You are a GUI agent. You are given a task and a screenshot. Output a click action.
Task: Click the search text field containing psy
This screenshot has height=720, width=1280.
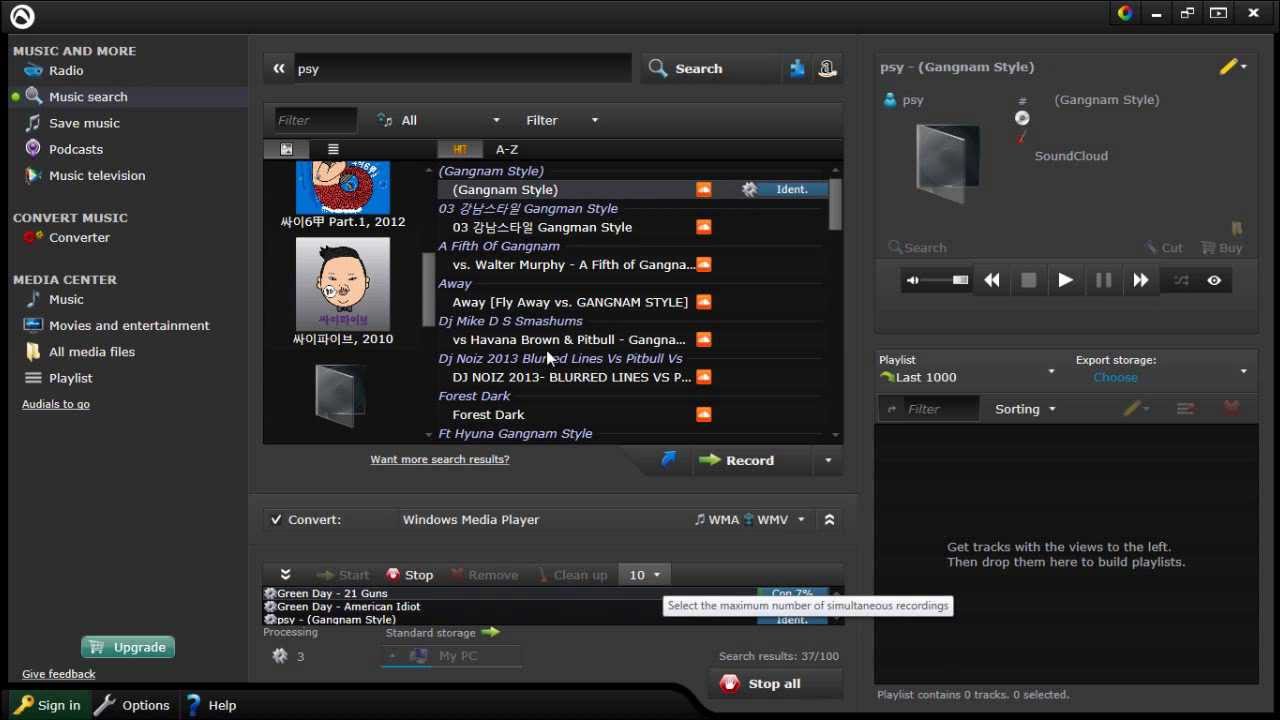point(462,68)
